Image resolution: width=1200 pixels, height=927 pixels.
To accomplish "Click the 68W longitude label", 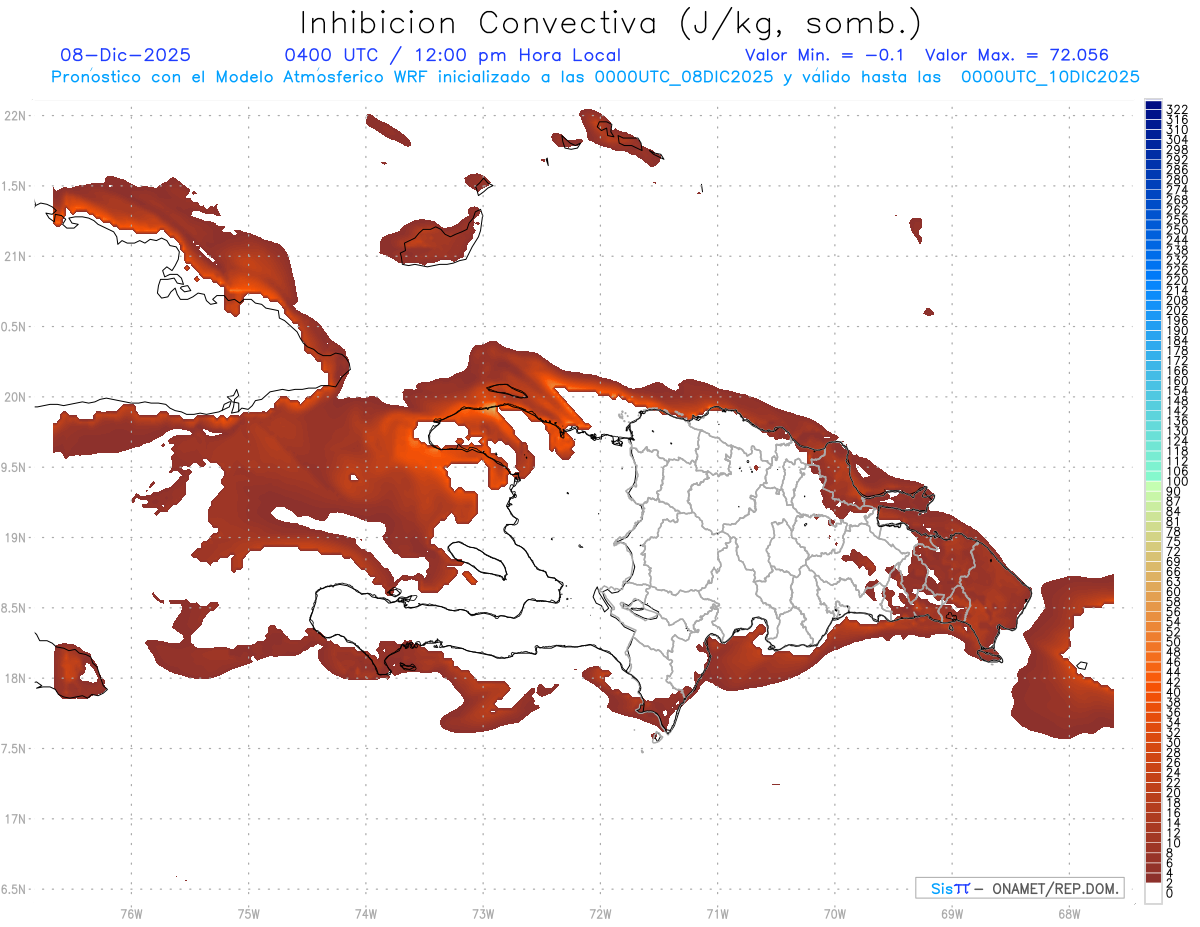I will coord(1068,913).
